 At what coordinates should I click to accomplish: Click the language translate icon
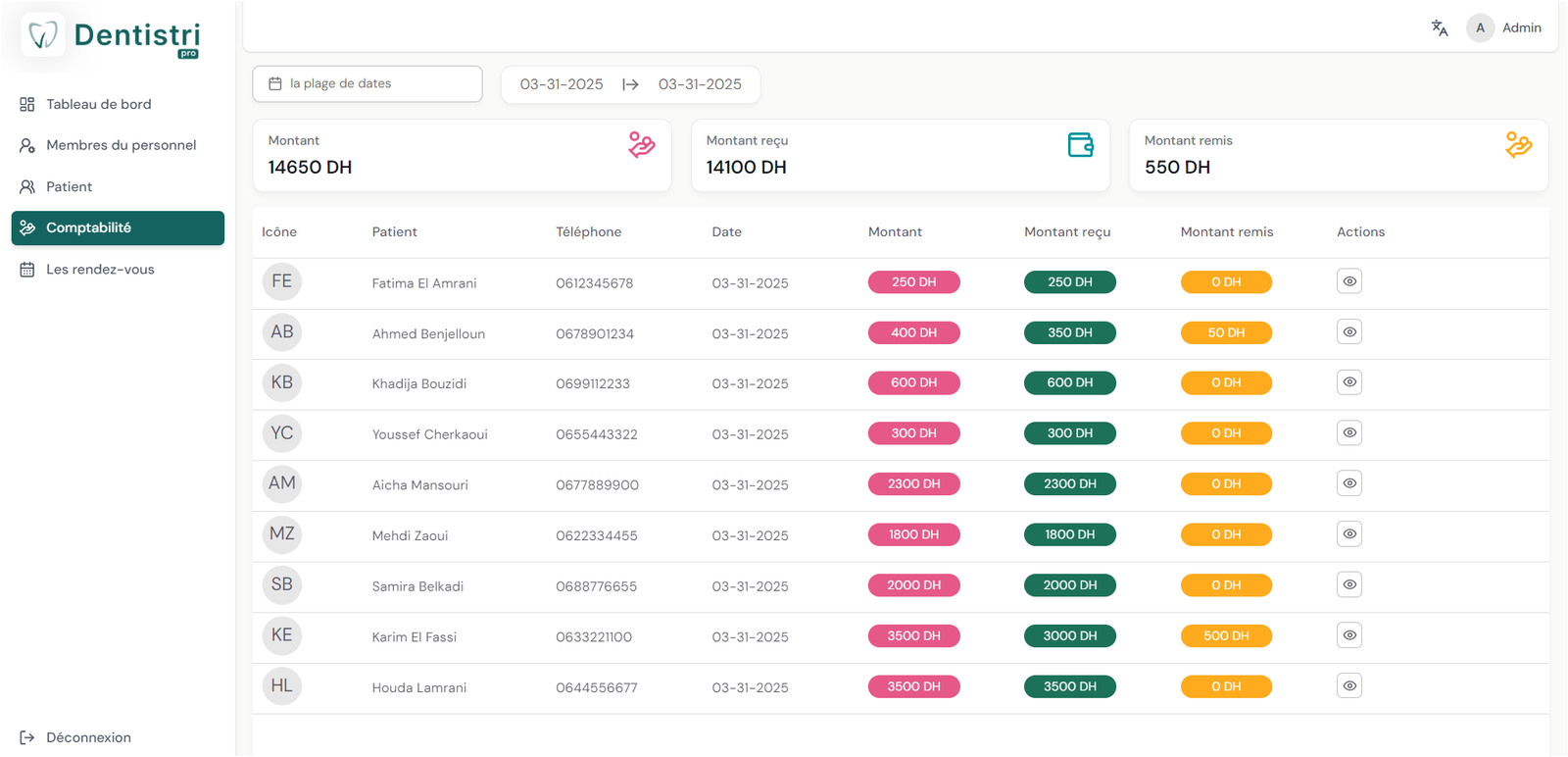click(x=1439, y=28)
